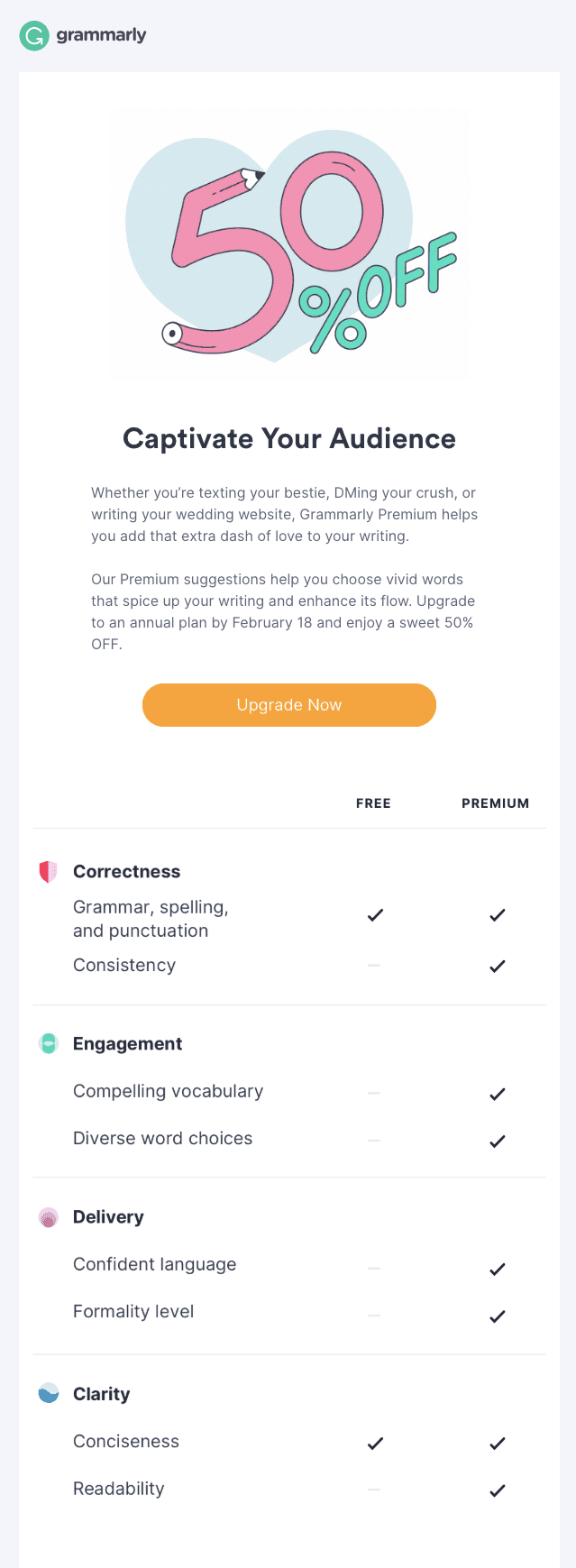Click the Captivate Your Audience heading
Image resolution: width=576 pixels, height=1568 pixels.
tap(288, 438)
